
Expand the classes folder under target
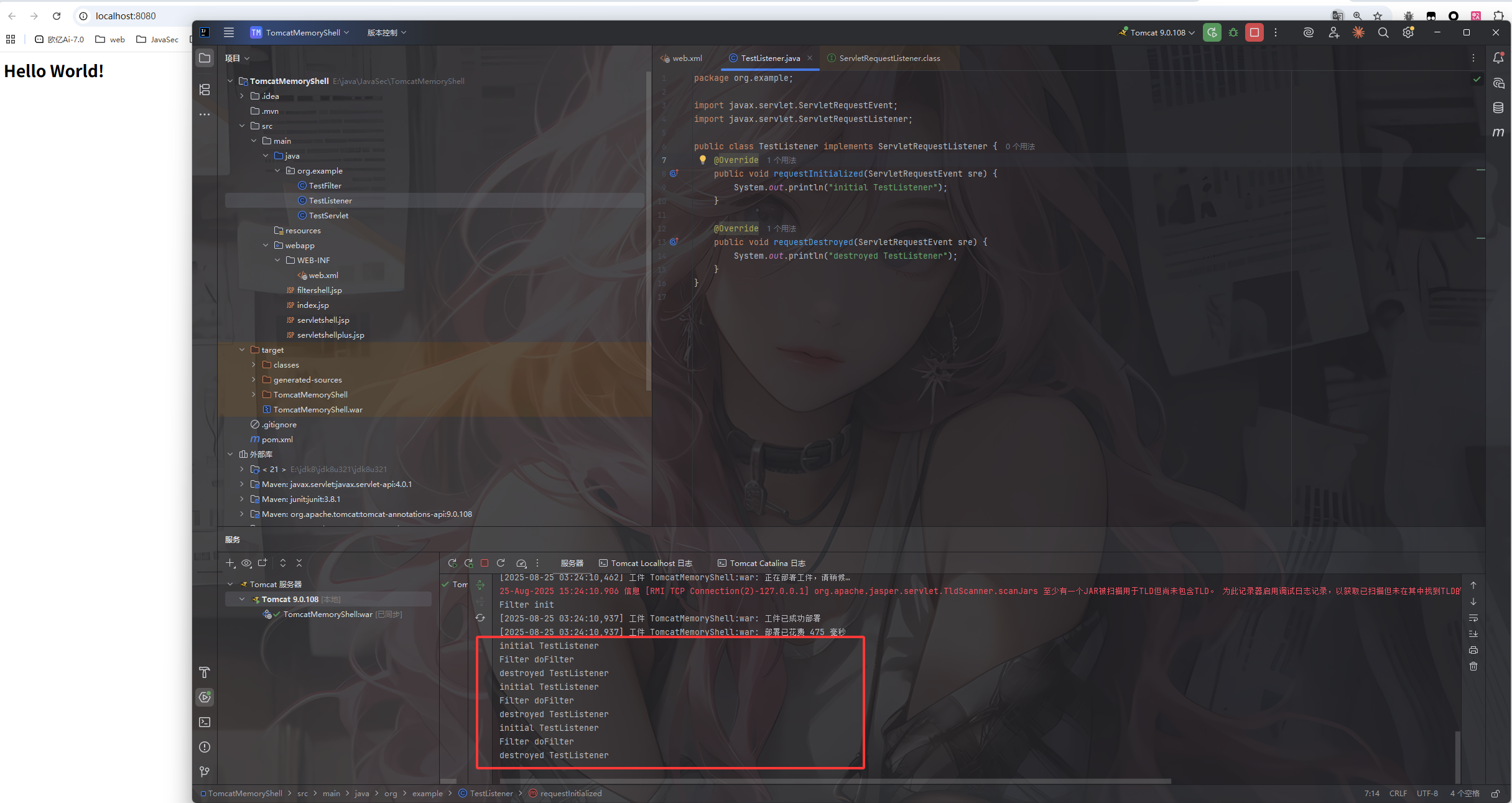coord(254,364)
